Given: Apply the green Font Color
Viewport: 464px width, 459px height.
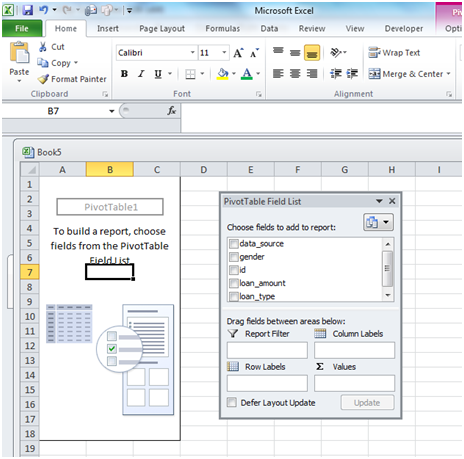Looking at the screenshot, I should [247, 74].
